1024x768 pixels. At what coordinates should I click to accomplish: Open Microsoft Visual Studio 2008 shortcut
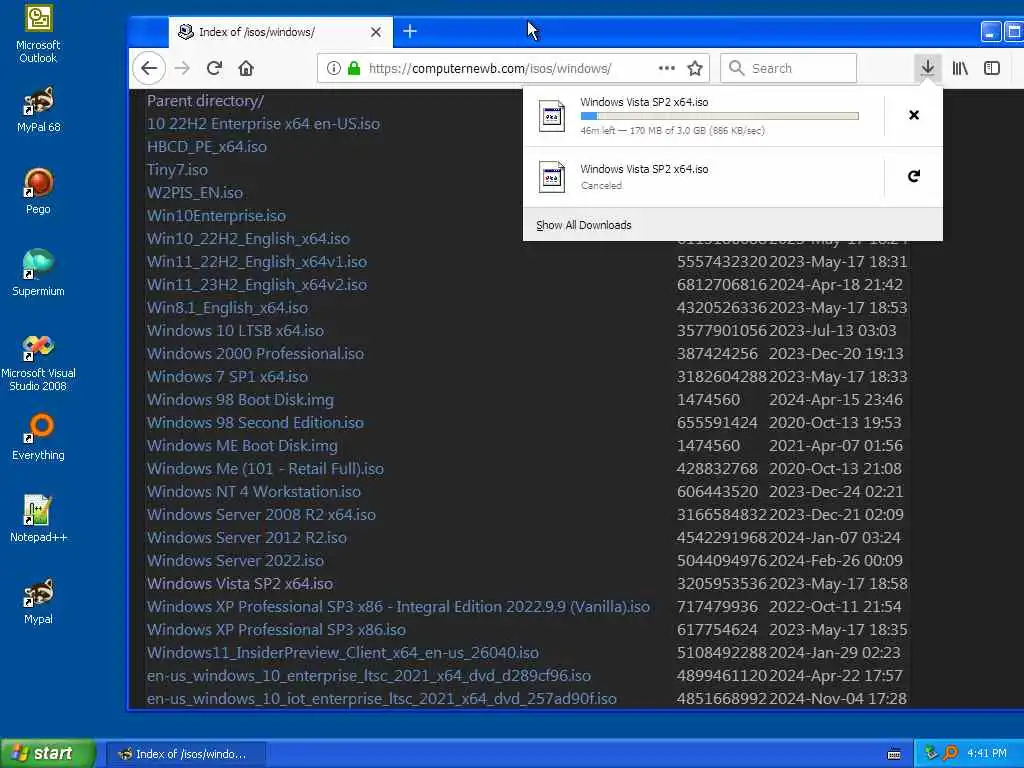coord(38,362)
